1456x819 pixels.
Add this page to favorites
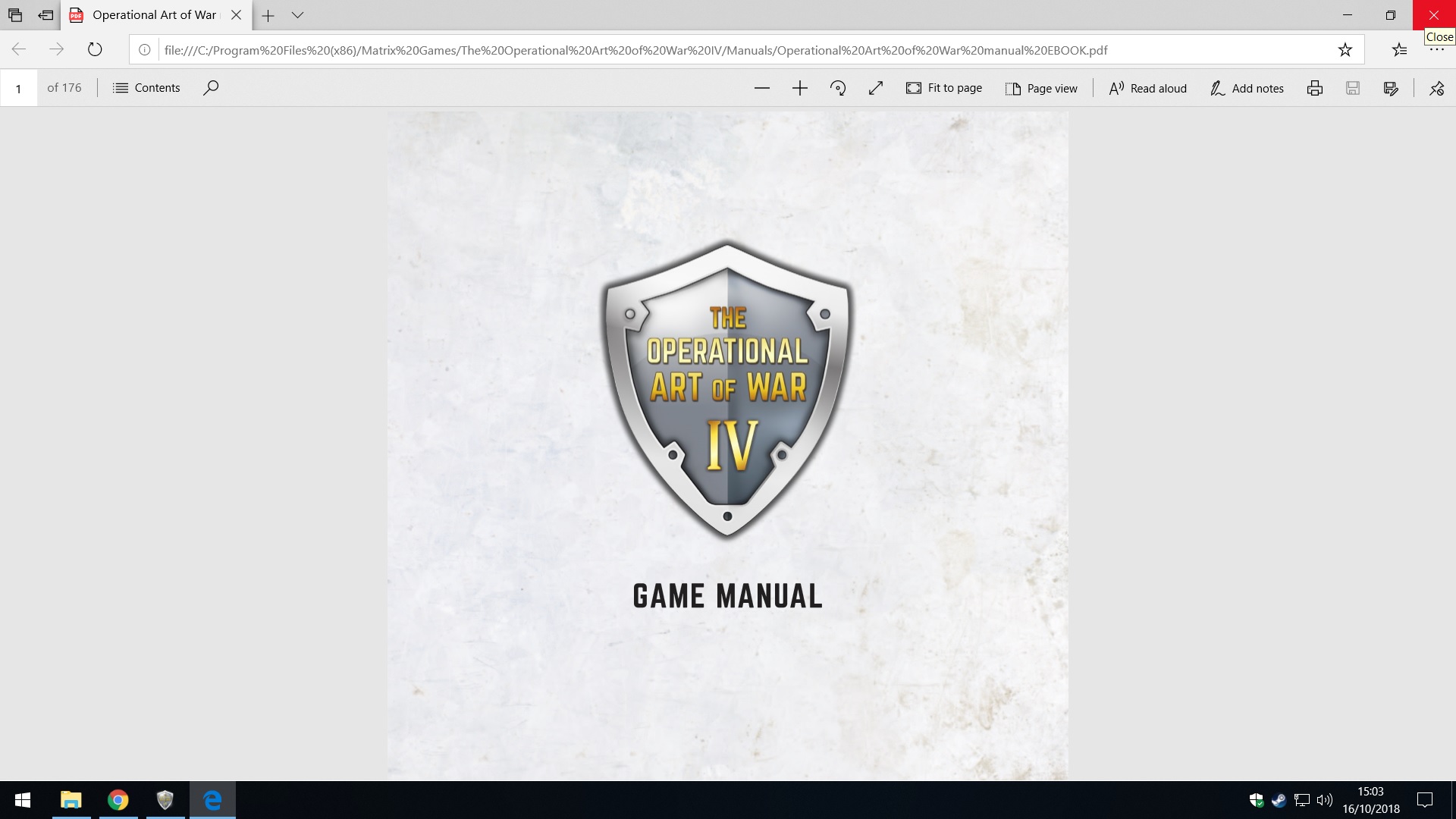pyautogui.click(x=1345, y=50)
